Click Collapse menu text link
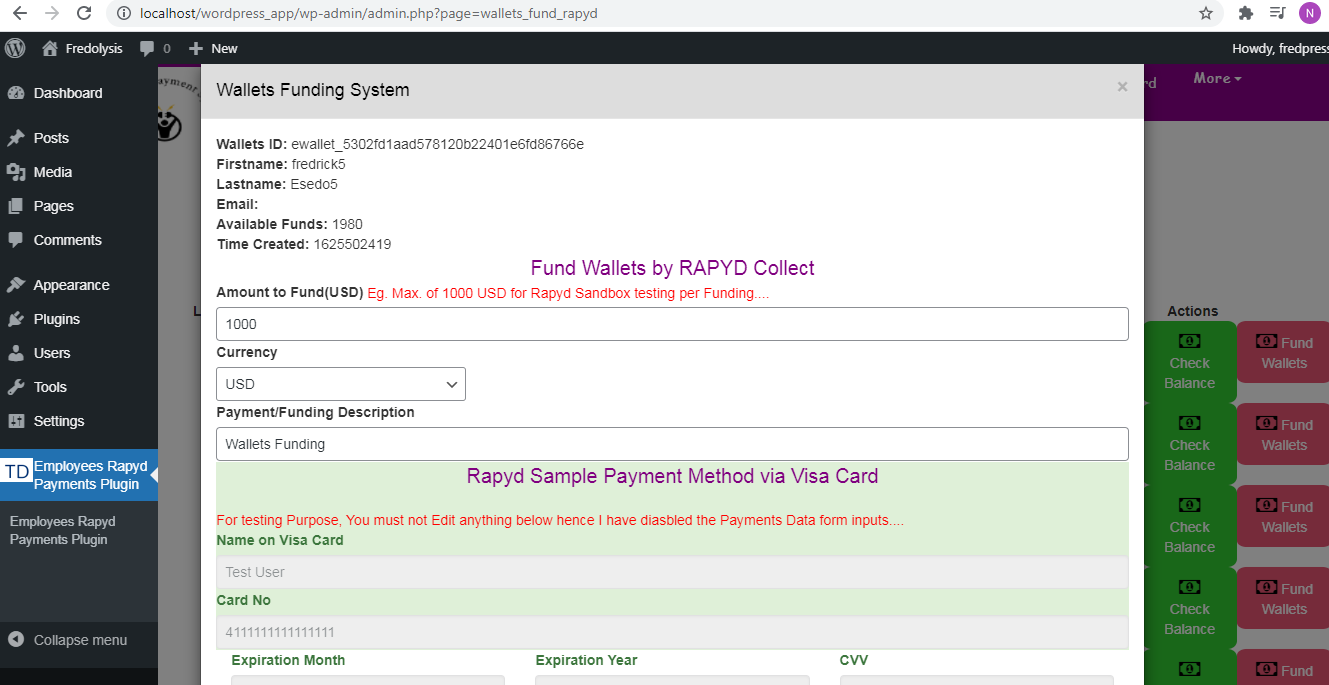1329x685 pixels. tap(80, 640)
